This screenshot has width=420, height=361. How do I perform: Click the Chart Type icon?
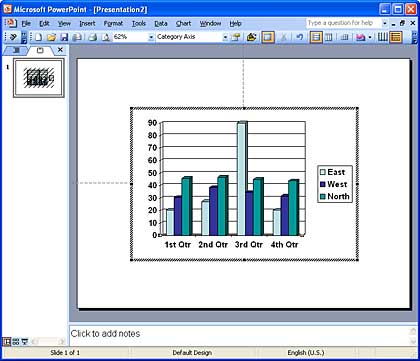click(361, 37)
